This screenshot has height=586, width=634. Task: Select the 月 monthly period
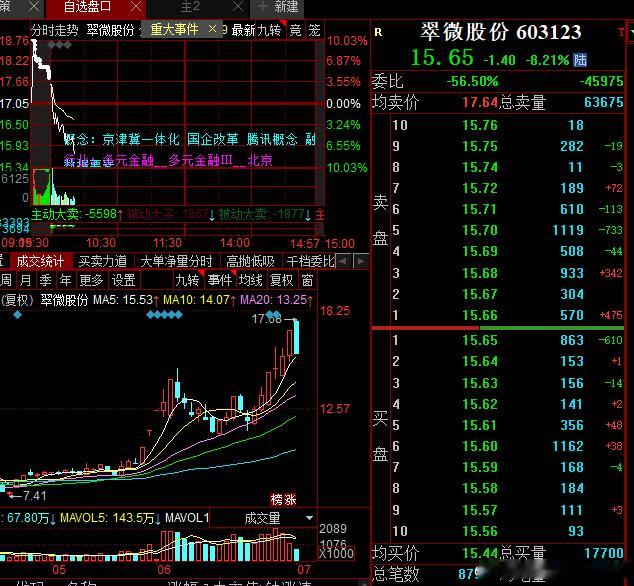[x=25, y=280]
